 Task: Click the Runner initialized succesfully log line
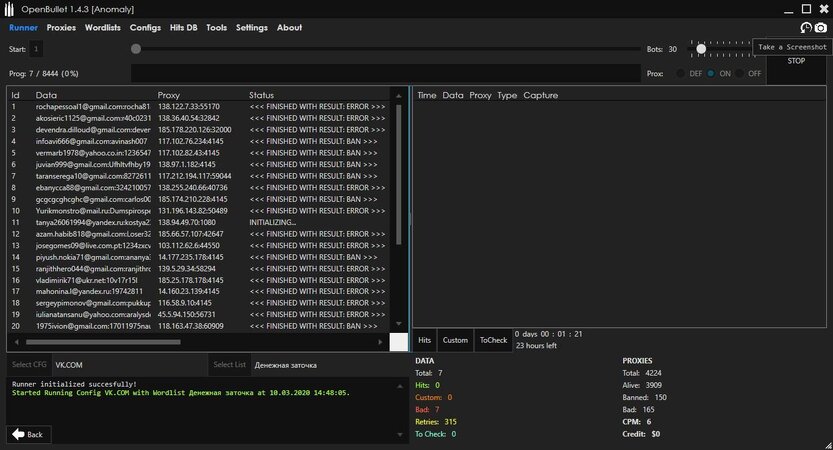[74, 384]
